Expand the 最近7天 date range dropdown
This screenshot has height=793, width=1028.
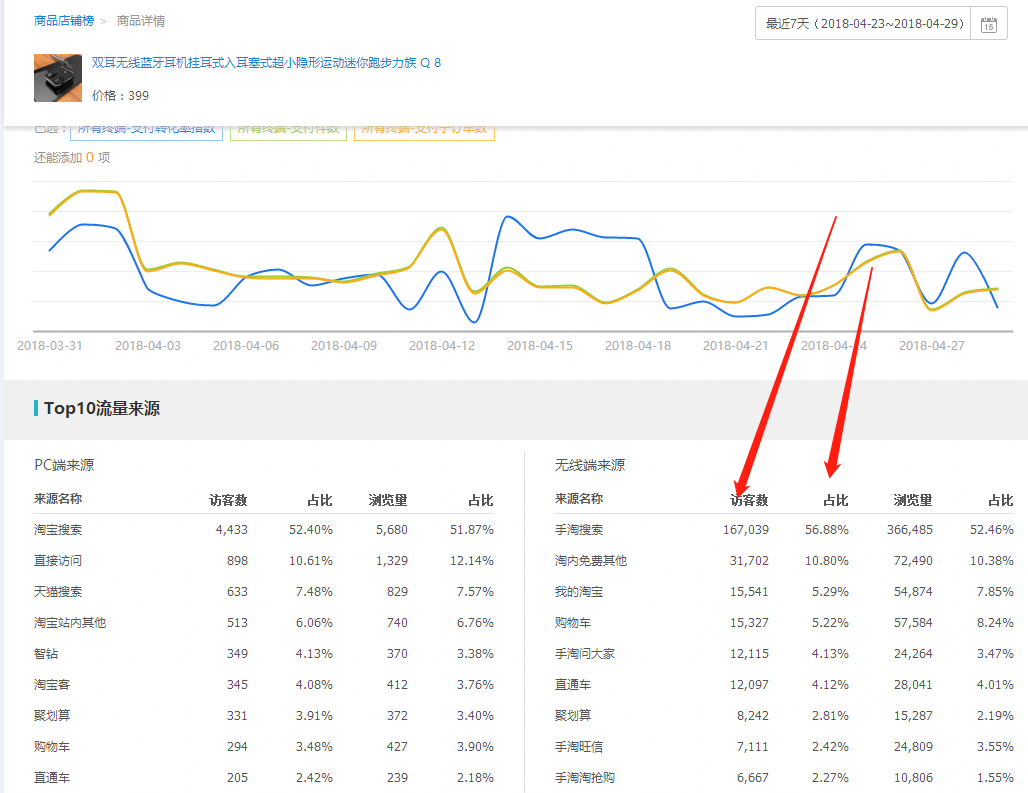point(864,24)
